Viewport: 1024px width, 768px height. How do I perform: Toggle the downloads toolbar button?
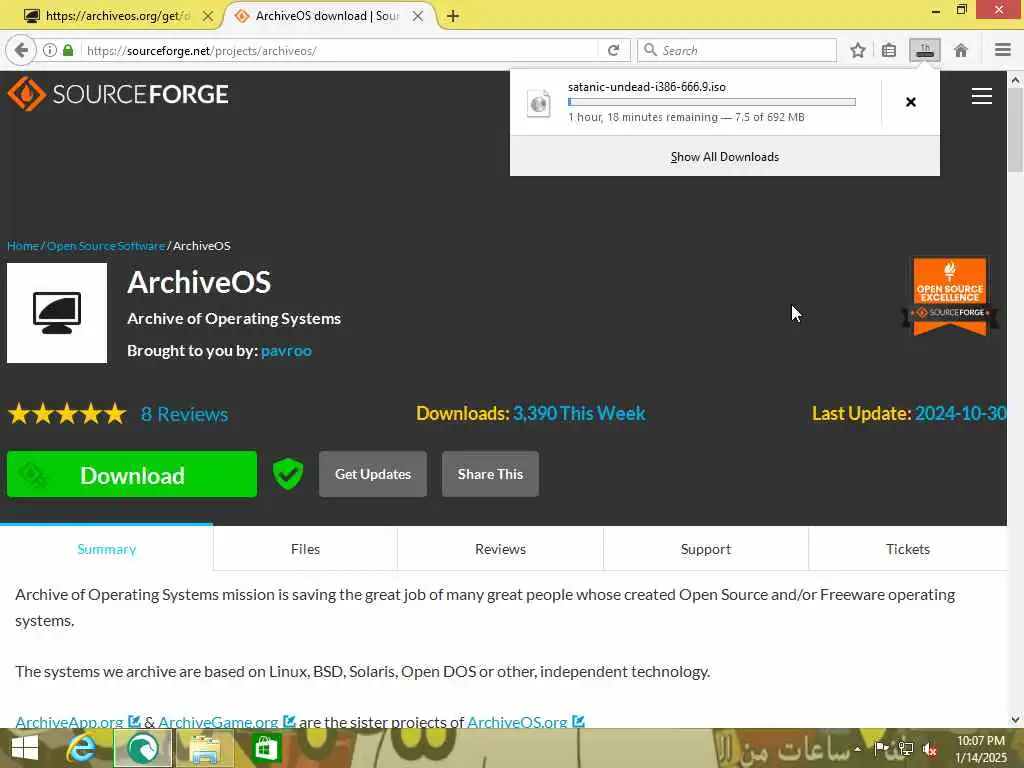[925, 50]
